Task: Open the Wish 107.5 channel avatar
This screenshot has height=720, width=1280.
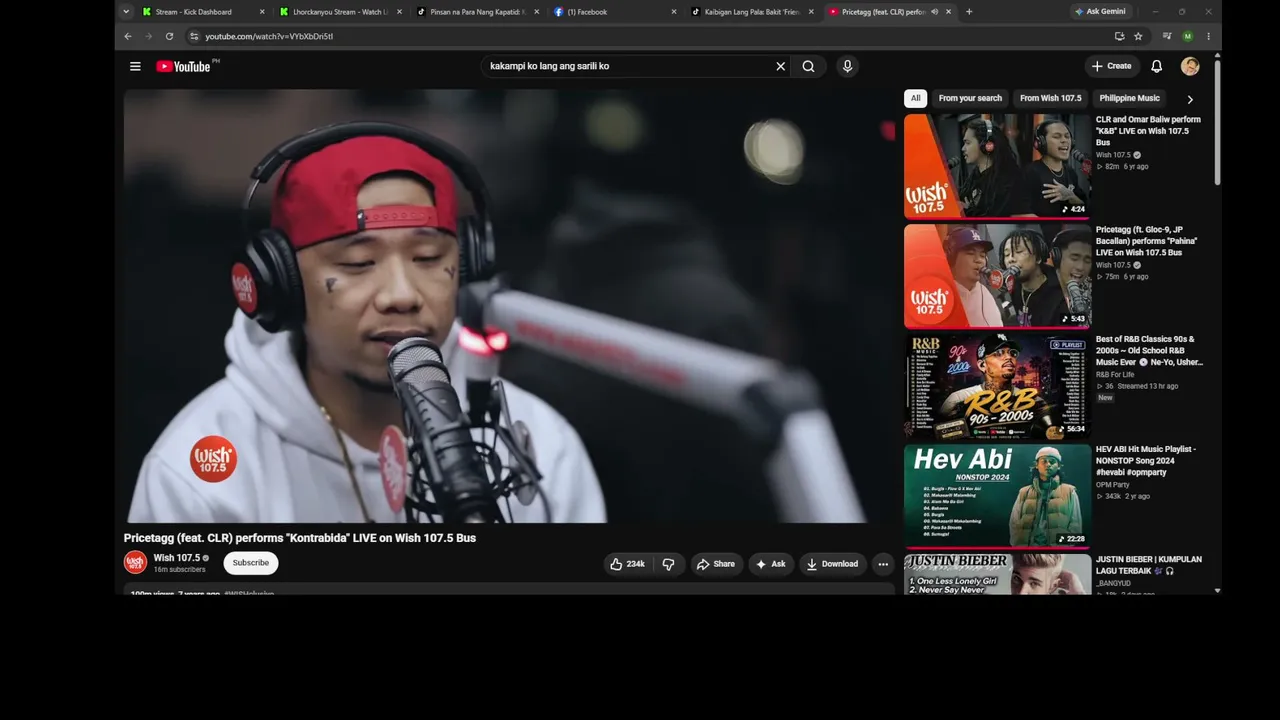Action: point(135,563)
